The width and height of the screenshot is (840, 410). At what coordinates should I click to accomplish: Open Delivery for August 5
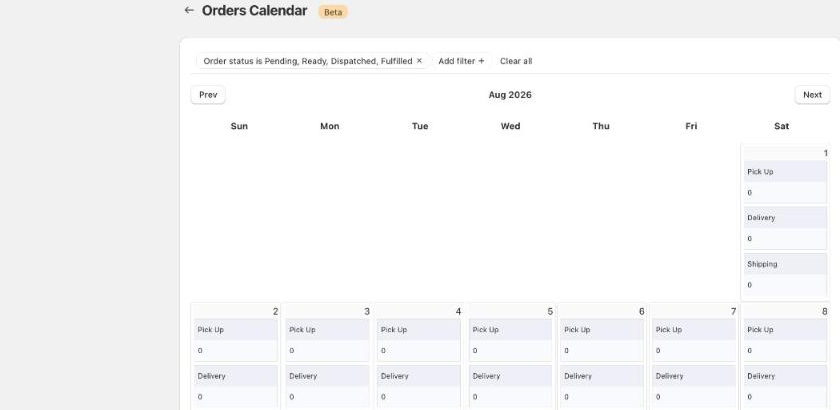[511, 387]
